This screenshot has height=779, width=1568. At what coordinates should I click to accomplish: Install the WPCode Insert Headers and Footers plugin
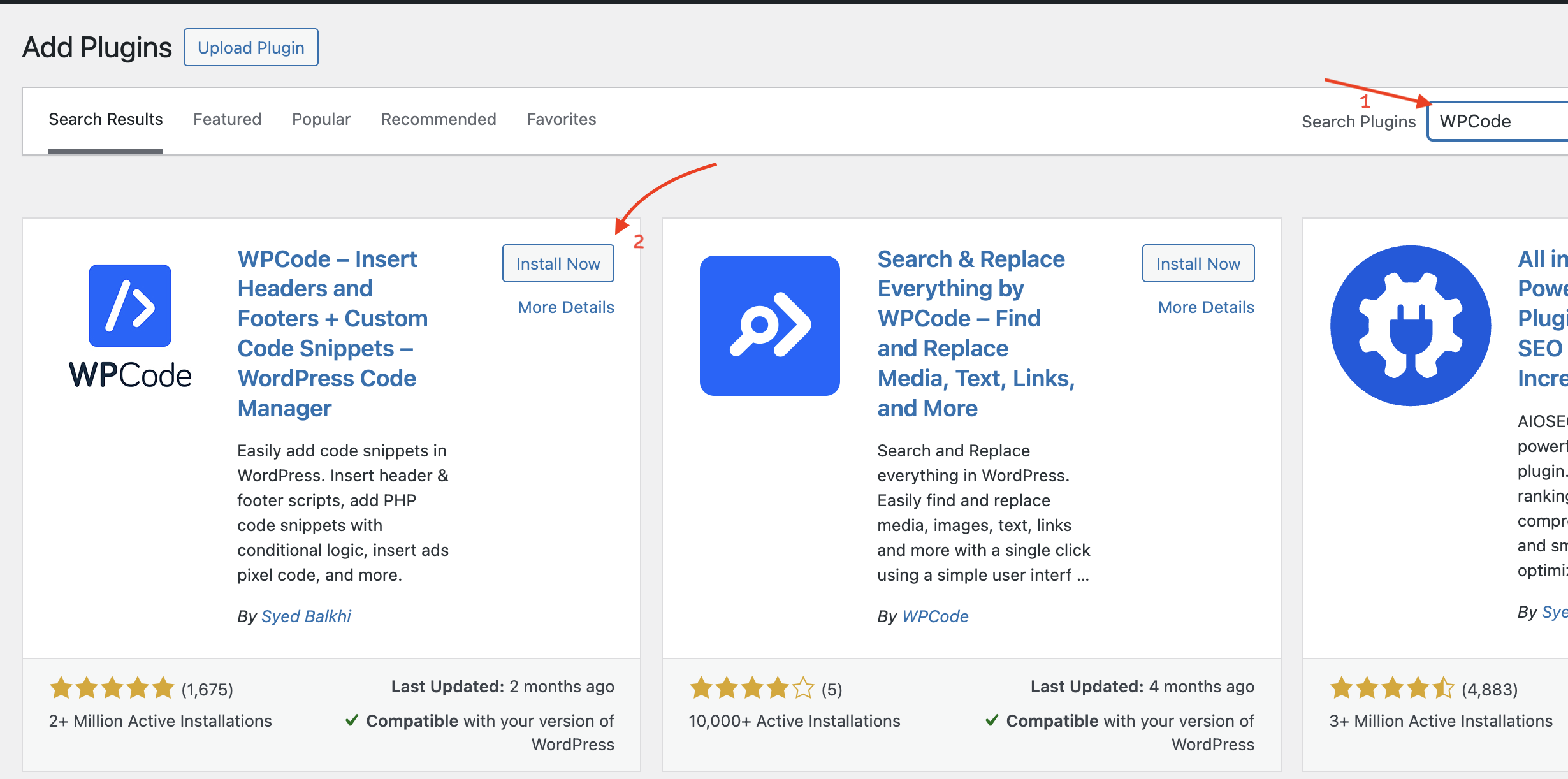558,263
